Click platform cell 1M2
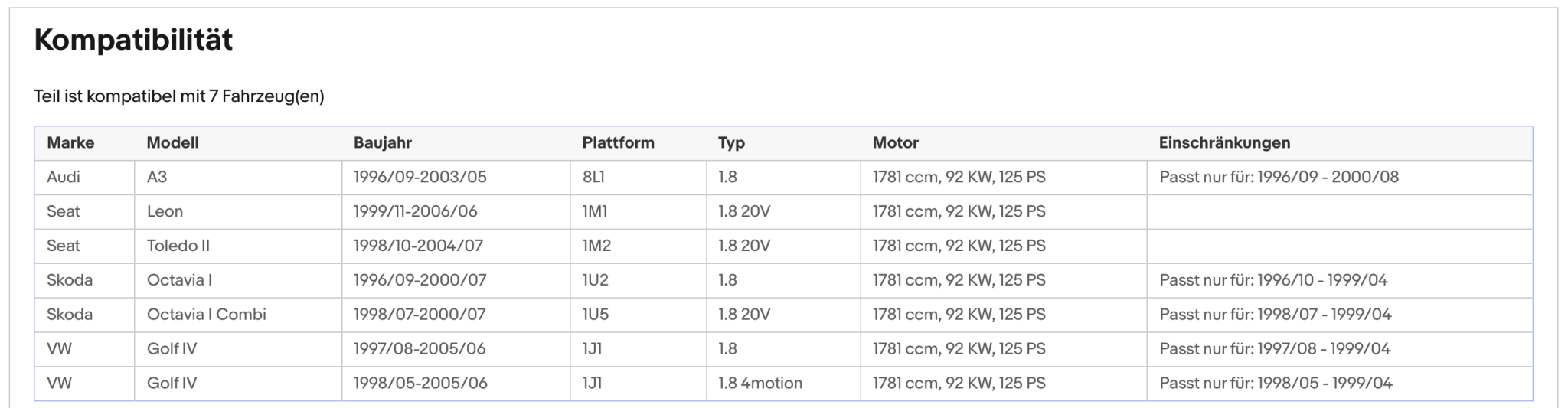 pos(639,246)
